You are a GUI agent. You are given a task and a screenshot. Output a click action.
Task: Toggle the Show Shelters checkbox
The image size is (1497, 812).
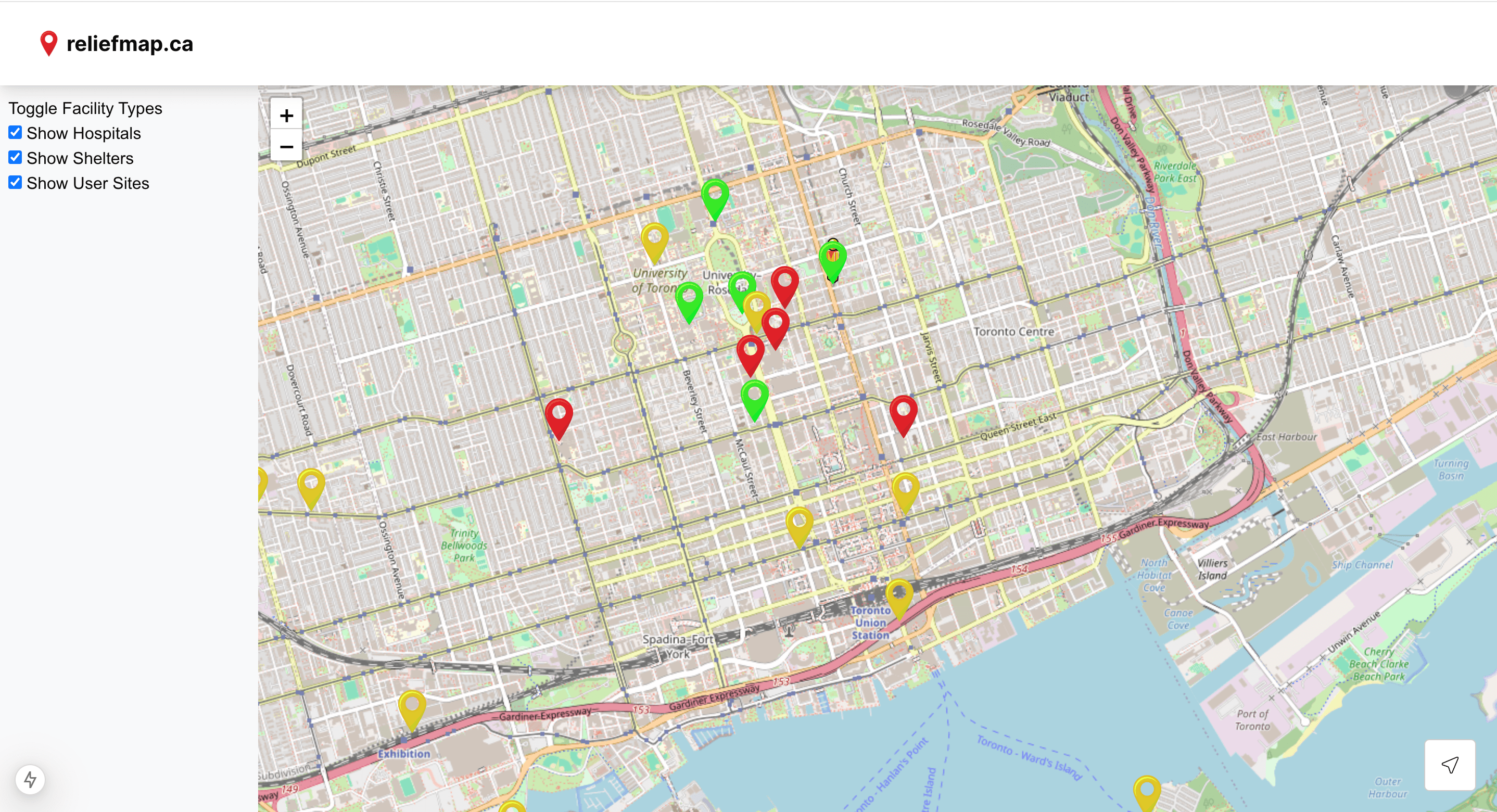(x=15, y=158)
